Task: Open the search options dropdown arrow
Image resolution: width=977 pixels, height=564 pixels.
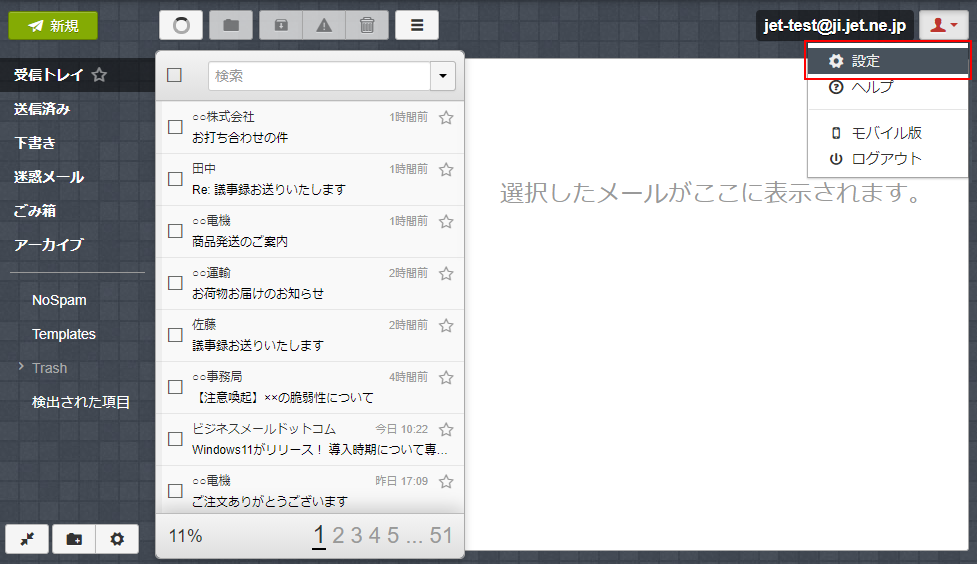Action: (443, 76)
